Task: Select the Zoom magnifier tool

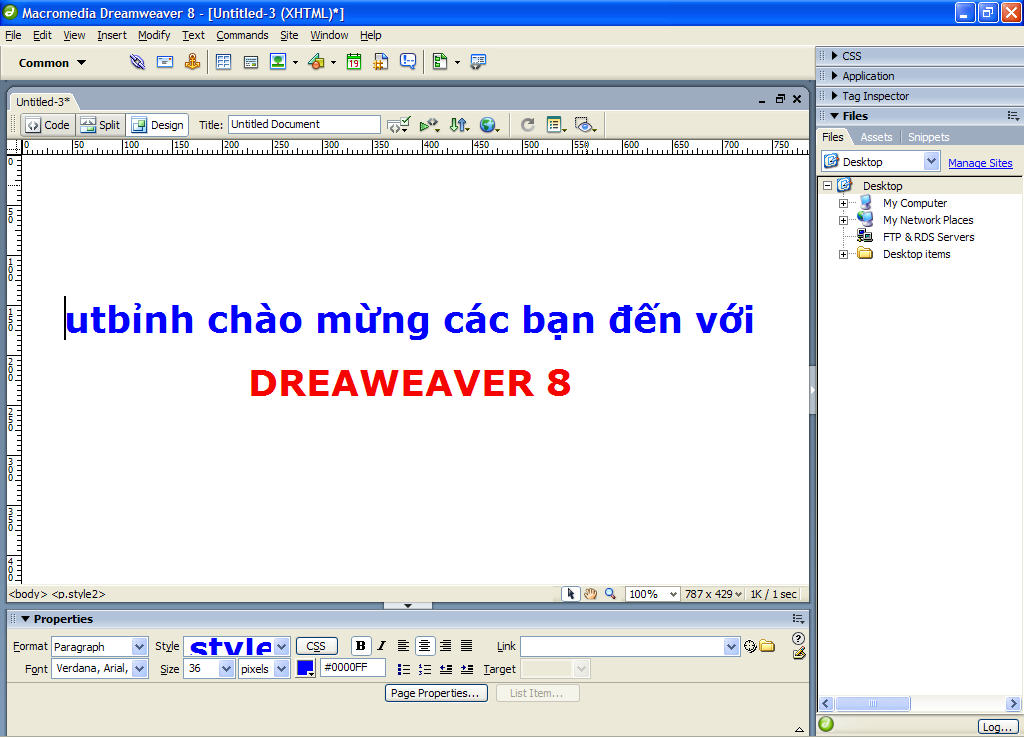Action: (x=610, y=594)
